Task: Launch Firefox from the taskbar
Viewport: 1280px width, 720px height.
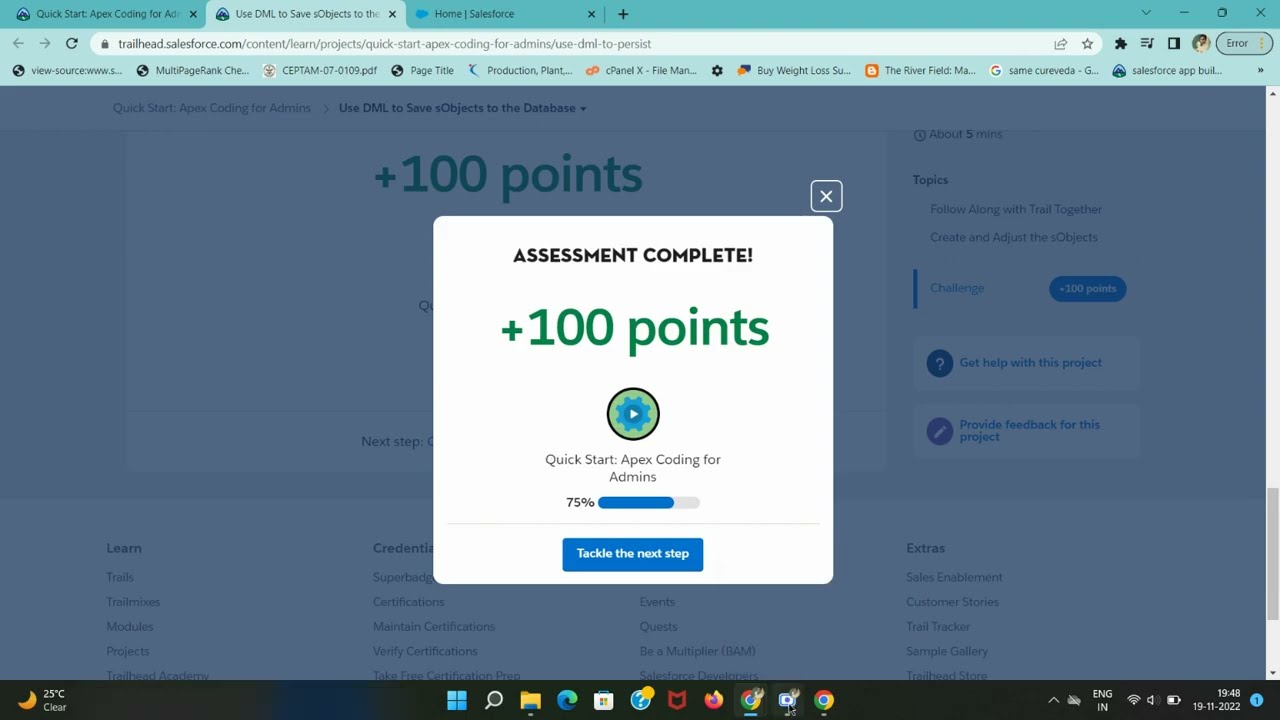Action: (x=713, y=700)
